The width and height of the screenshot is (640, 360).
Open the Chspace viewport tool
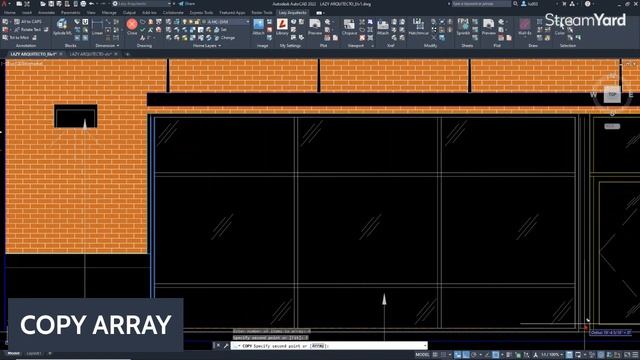coord(349,27)
